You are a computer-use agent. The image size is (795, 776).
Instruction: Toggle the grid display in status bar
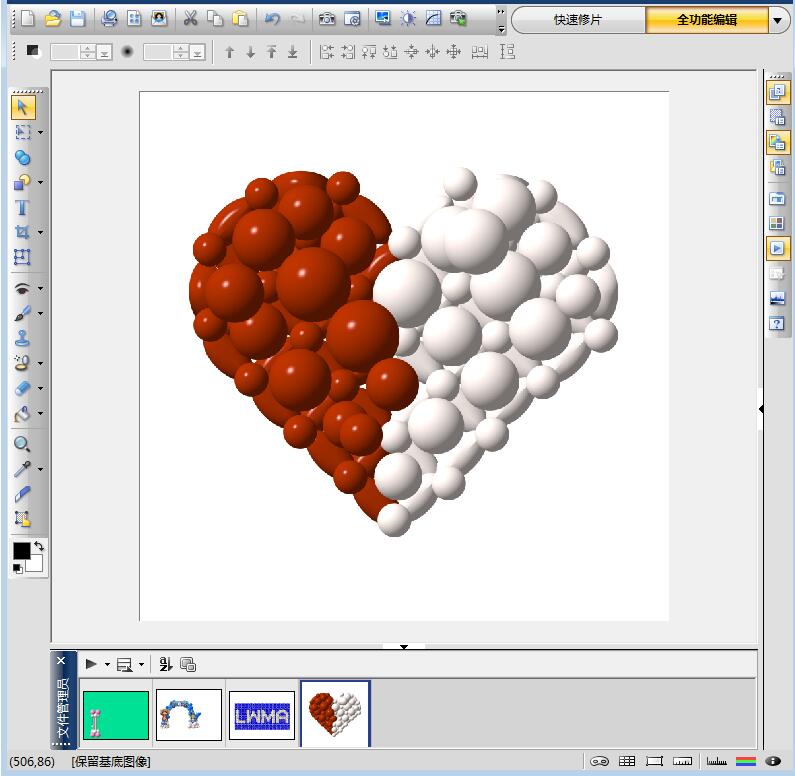coord(627,761)
